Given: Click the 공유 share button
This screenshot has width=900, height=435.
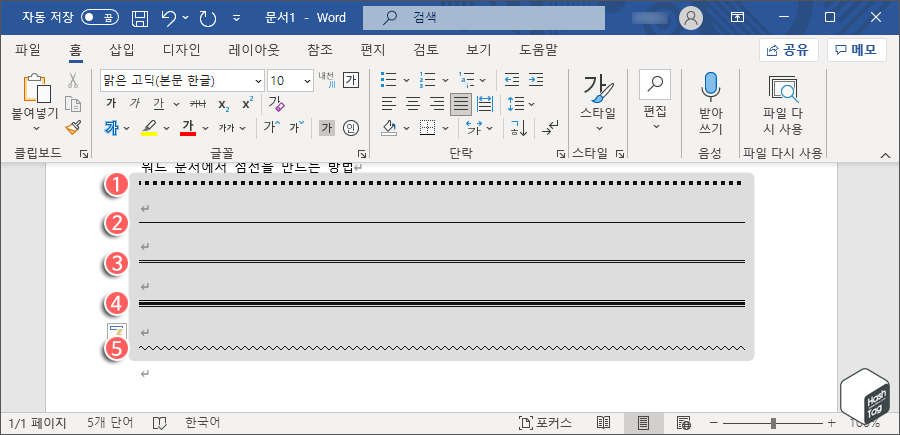Looking at the screenshot, I should coord(789,50).
